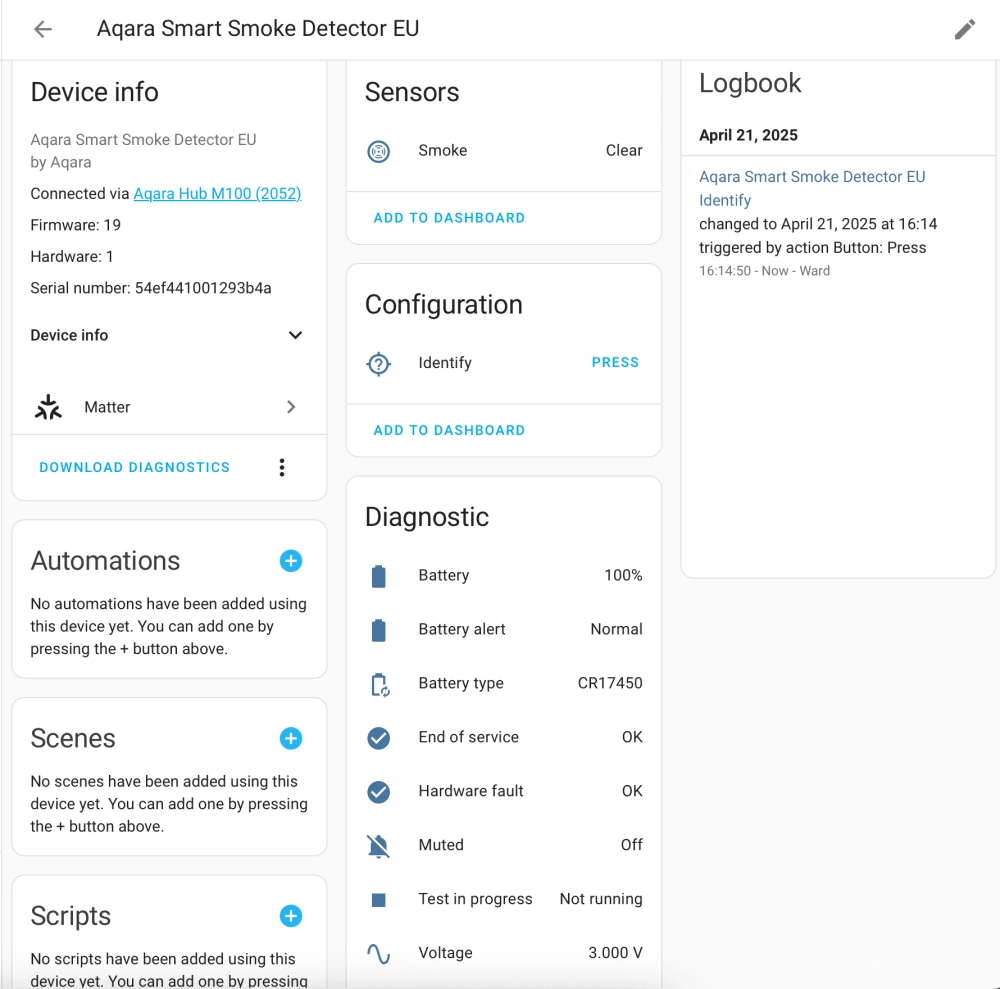
Task: Open the End of service entity
Action: tap(504, 737)
